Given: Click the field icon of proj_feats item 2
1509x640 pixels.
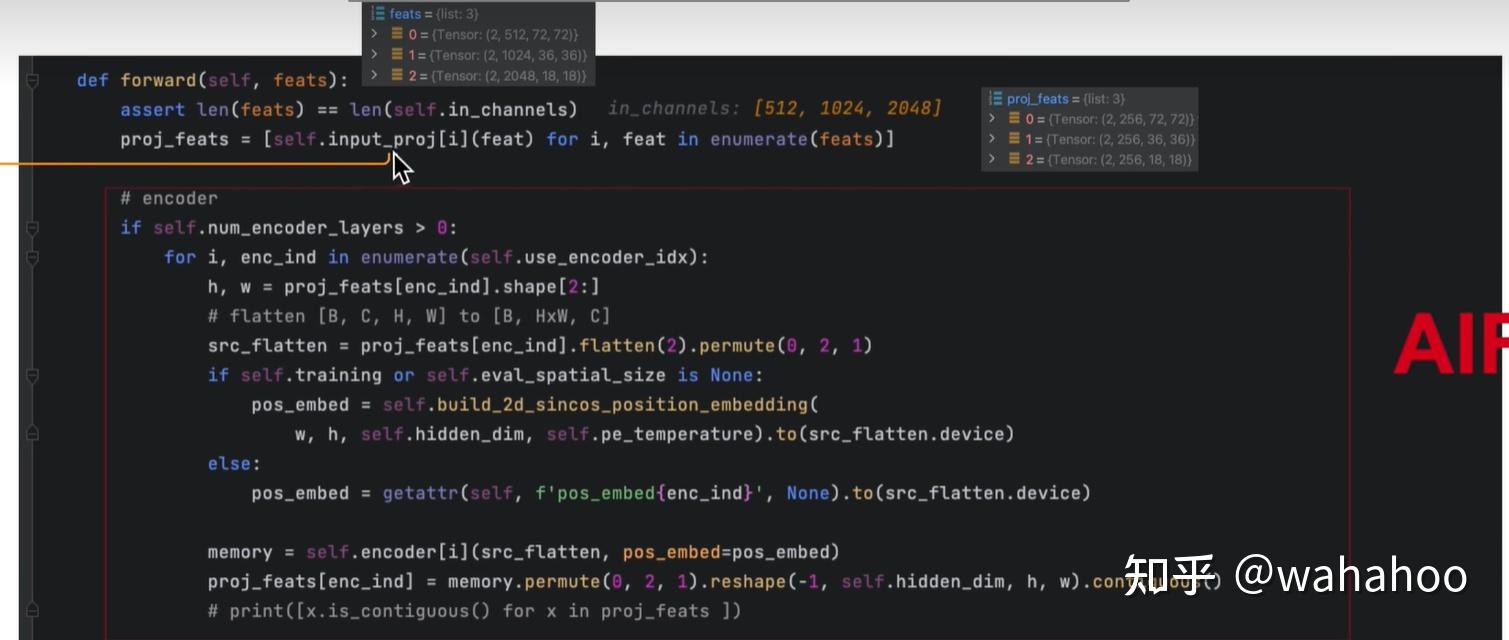Looking at the screenshot, I should 1014,159.
